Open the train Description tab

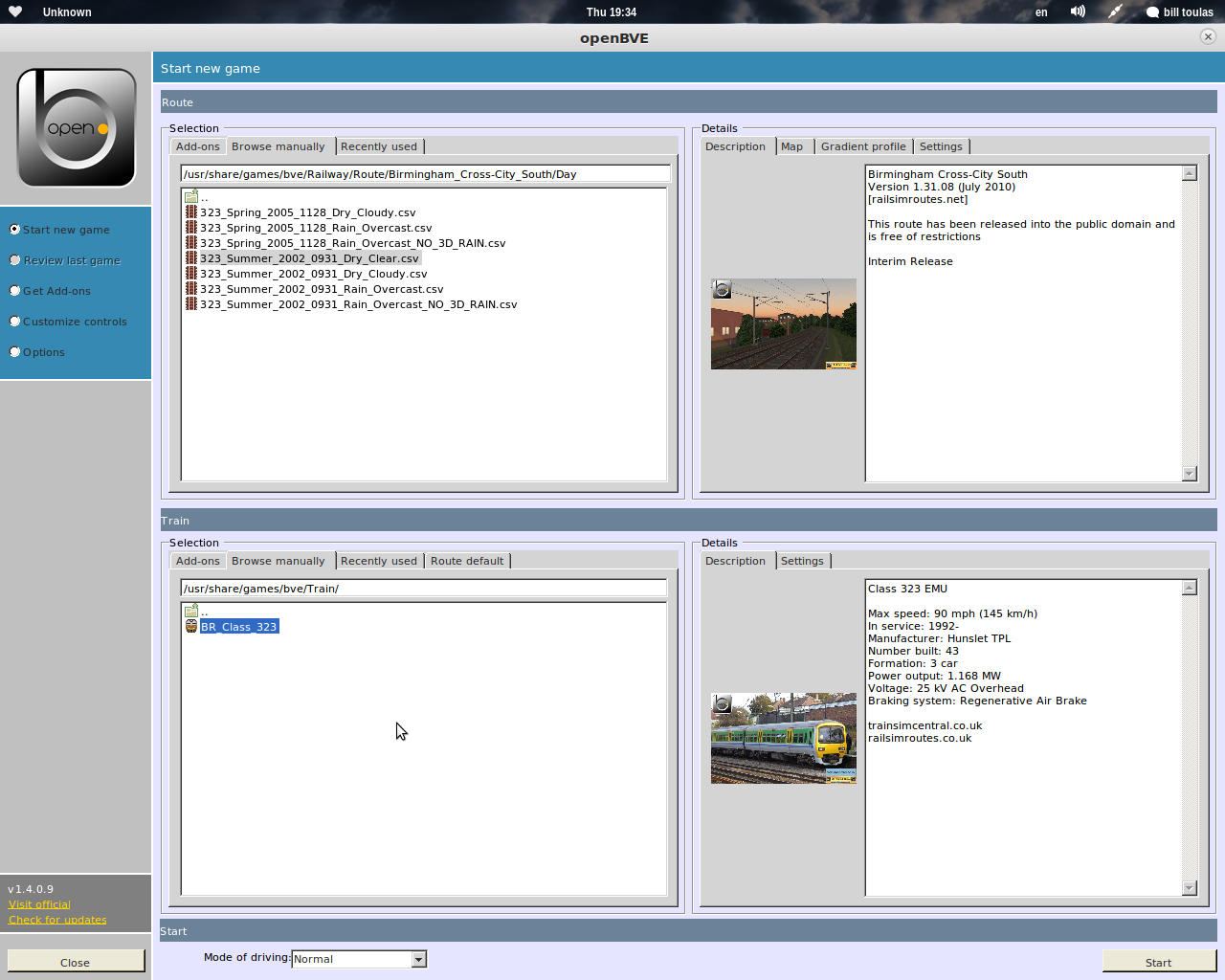736,561
